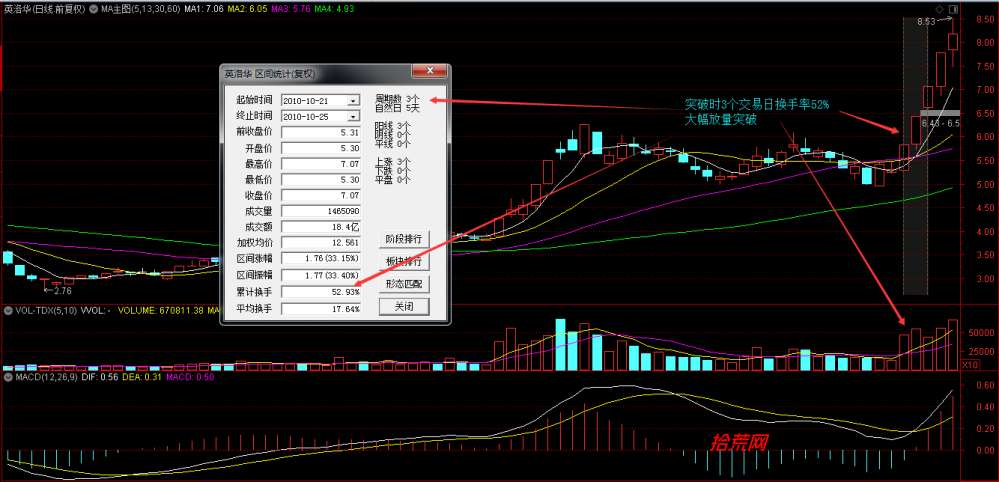Click the 8.53 high price marker
Image resolution: width=999 pixels, height=482 pixels.
point(926,22)
